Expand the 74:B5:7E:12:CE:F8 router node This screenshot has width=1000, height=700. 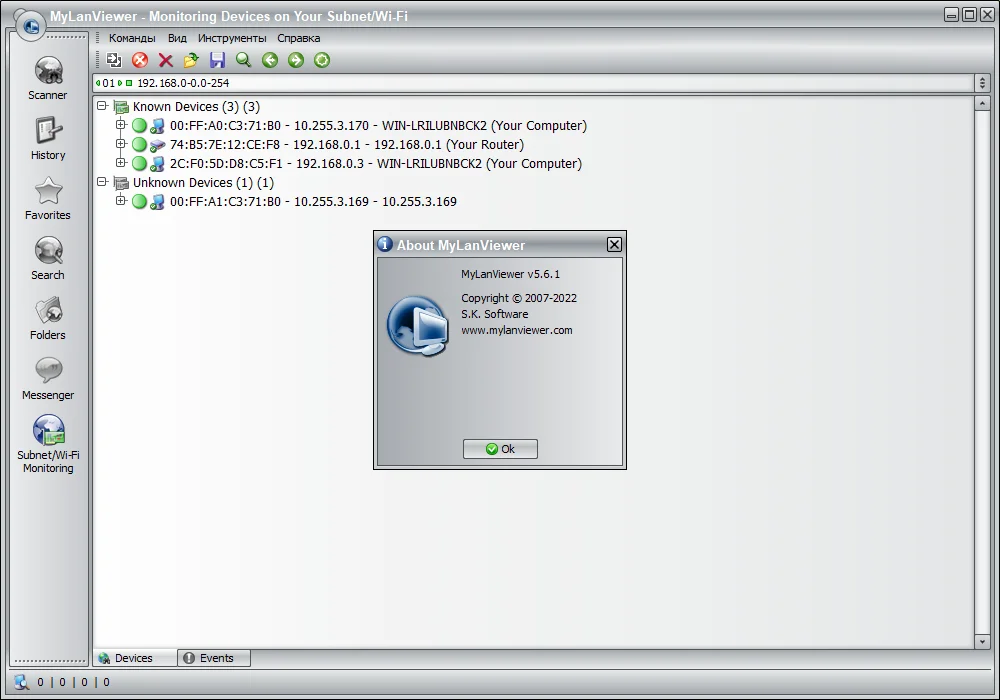coord(121,143)
